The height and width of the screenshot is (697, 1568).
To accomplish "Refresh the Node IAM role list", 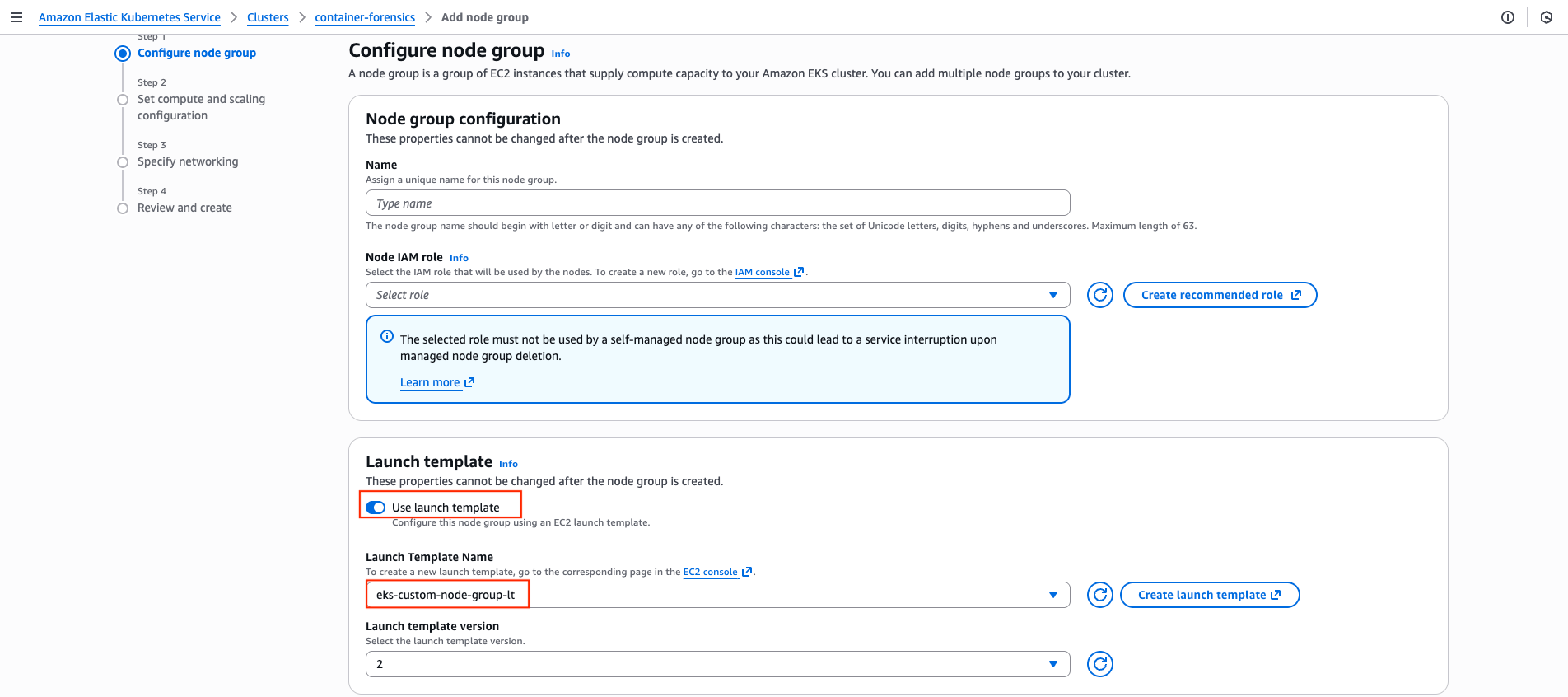I will [1100, 295].
